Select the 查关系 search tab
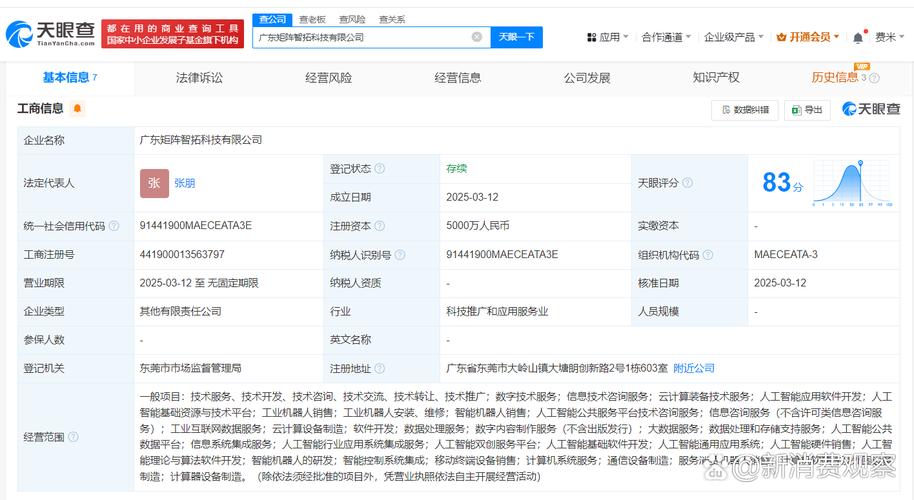The image size is (914, 500). tap(392, 19)
